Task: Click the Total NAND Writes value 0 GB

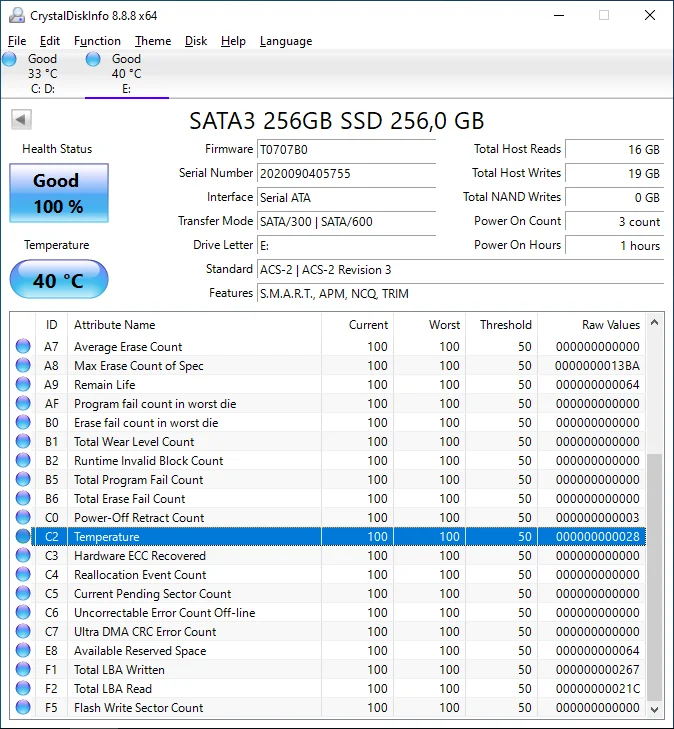Action: 615,198
